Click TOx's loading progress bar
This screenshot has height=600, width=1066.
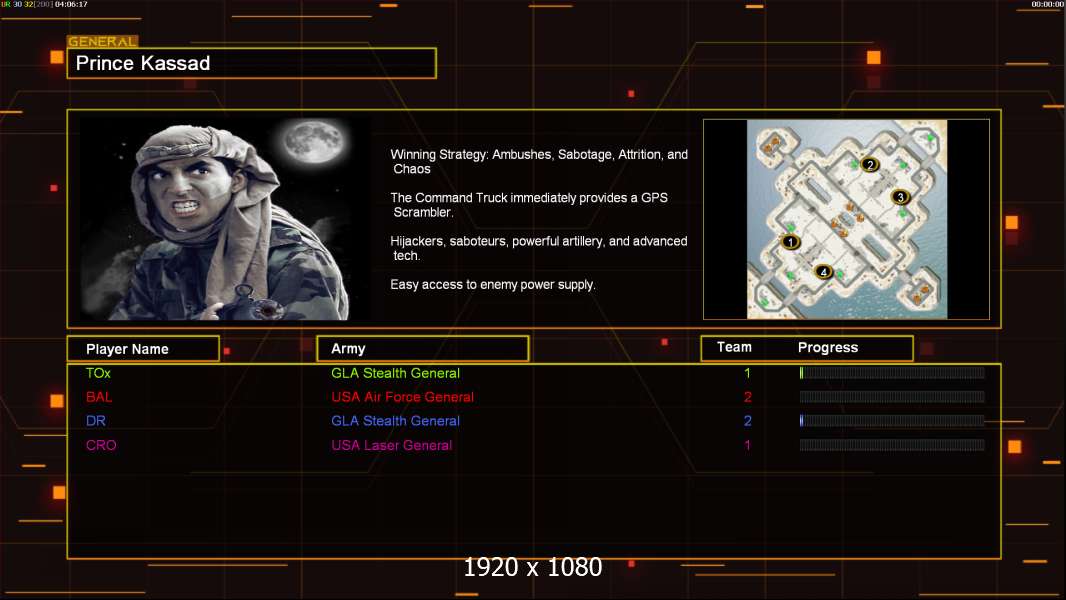(x=892, y=372)
